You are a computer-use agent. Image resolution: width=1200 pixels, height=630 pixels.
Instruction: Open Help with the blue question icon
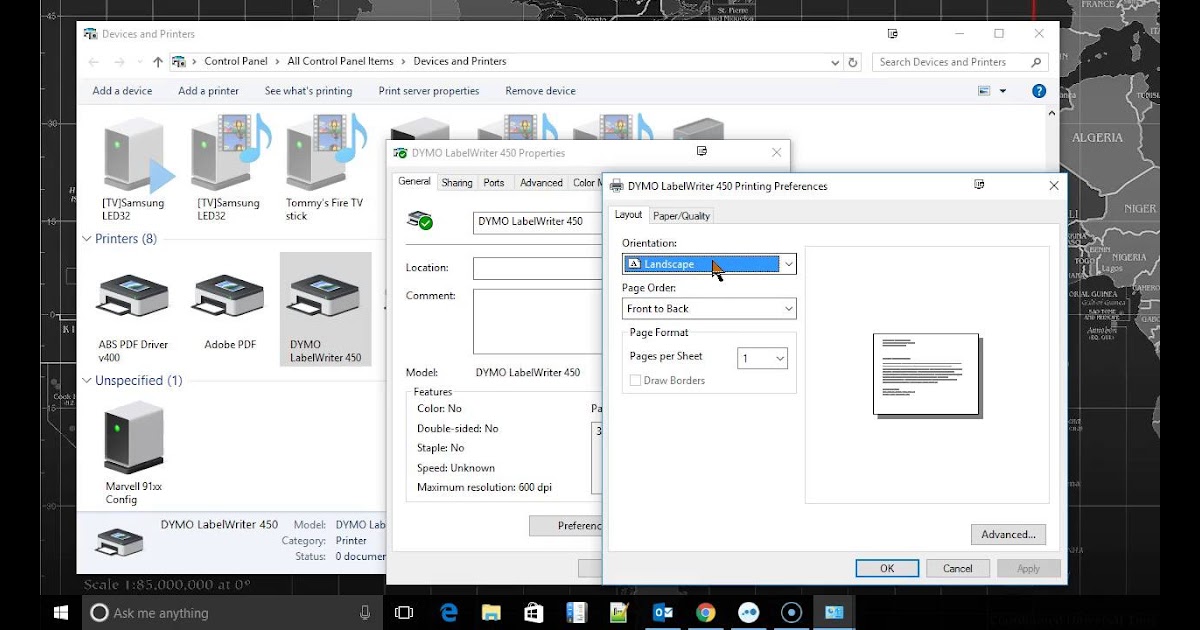1039,91
